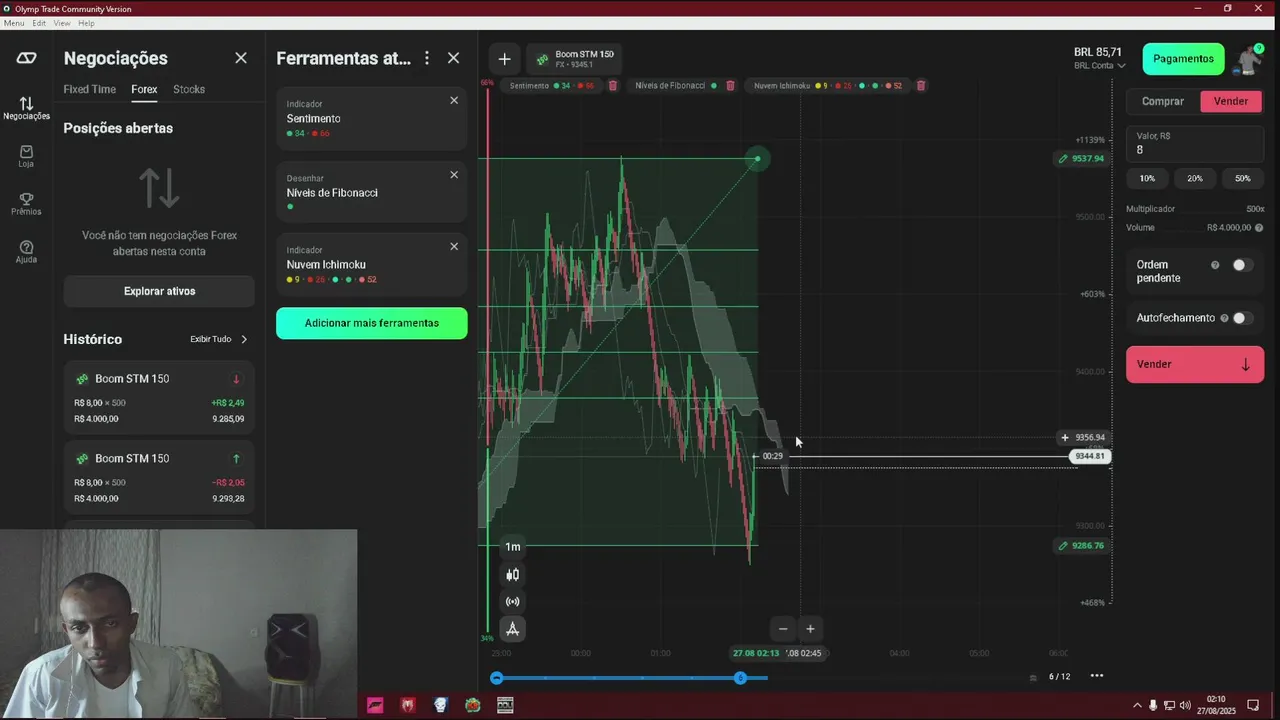1280x720 pixels.
Task: Open the signals broadcast icon on chart
Action: click(513, 602)
